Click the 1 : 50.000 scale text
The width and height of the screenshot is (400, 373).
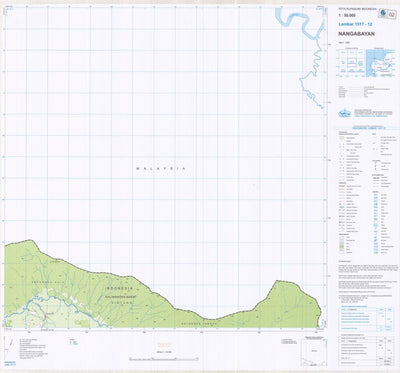coord(347,15)
